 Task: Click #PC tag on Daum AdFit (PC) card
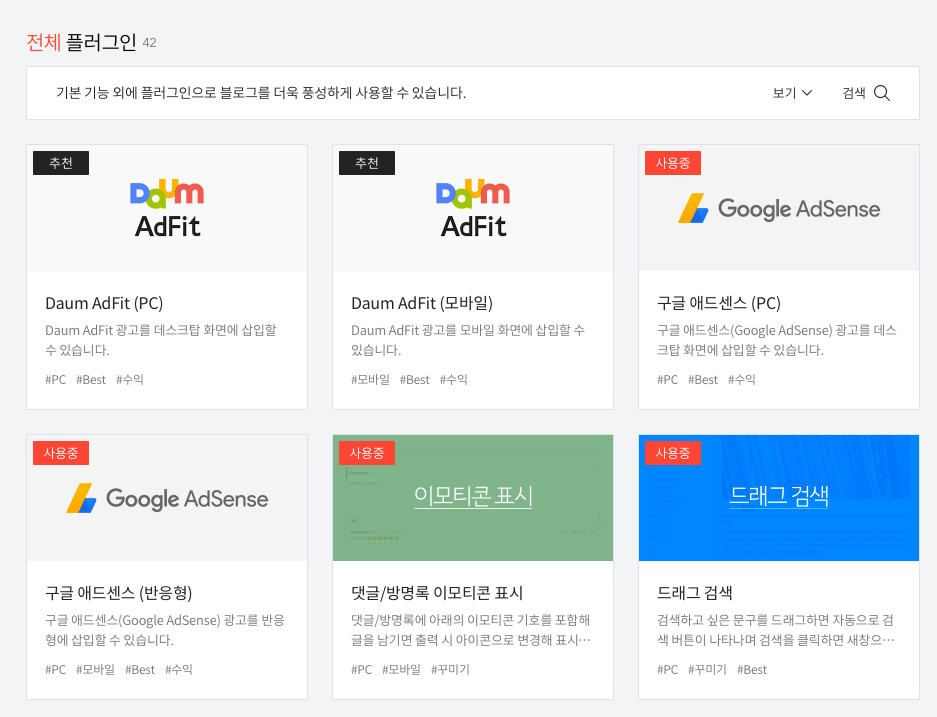coord(56,380)
